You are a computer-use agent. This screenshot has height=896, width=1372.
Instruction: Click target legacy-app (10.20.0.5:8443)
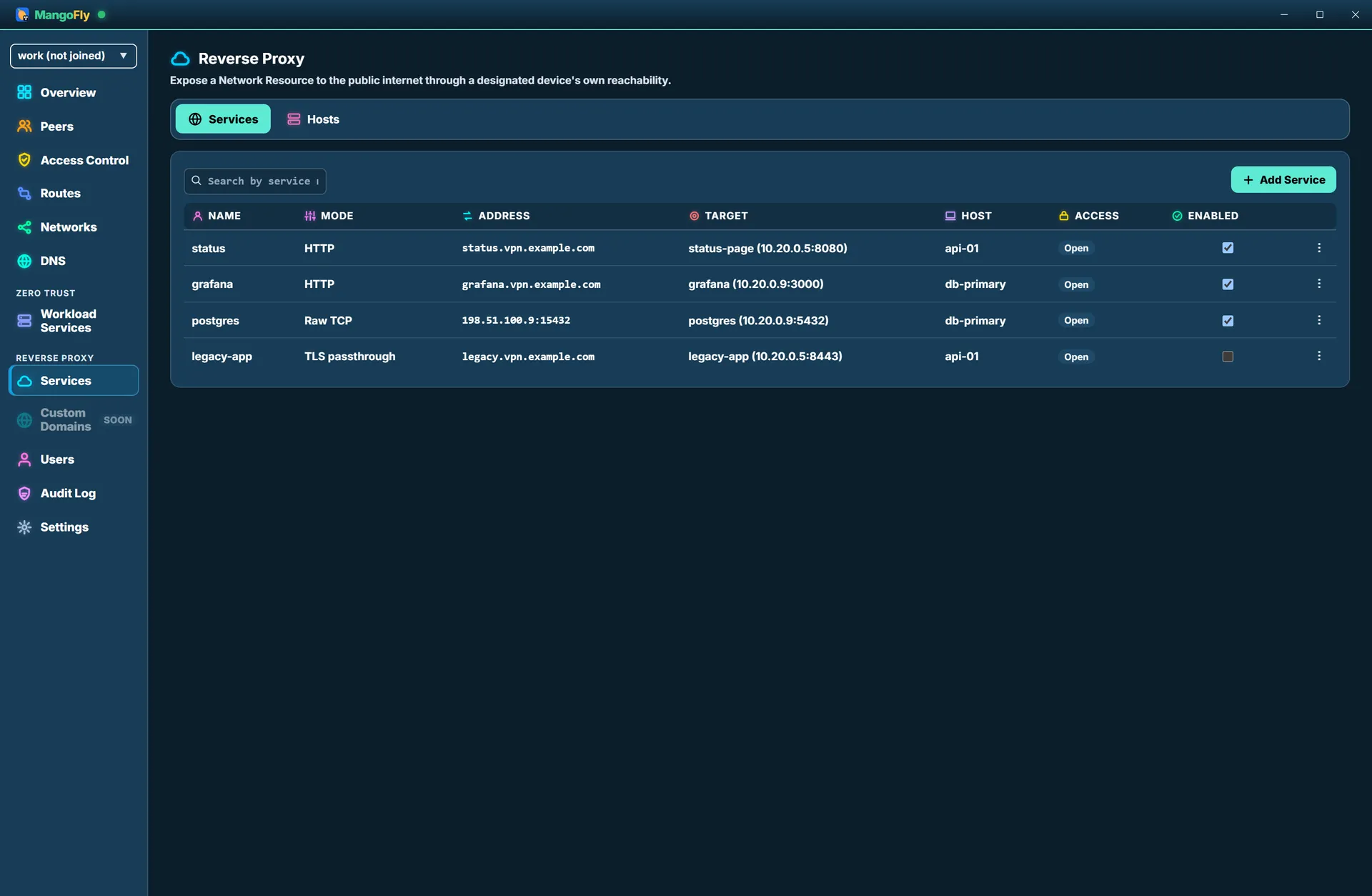pyautogui.click(x=765, y=356)
